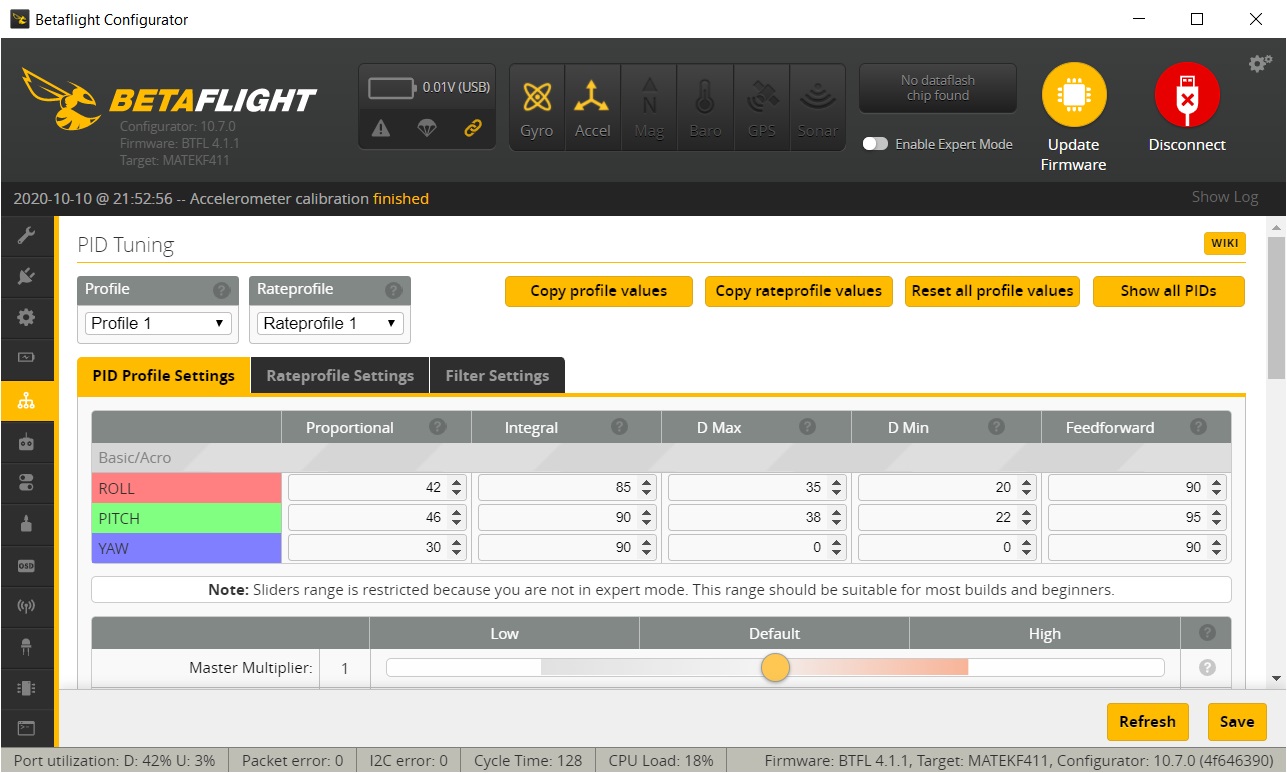The width and height of the screenshot is (1287, 773).
Task: Click help icon beside Proportional header
Action: tap(437, 427)
